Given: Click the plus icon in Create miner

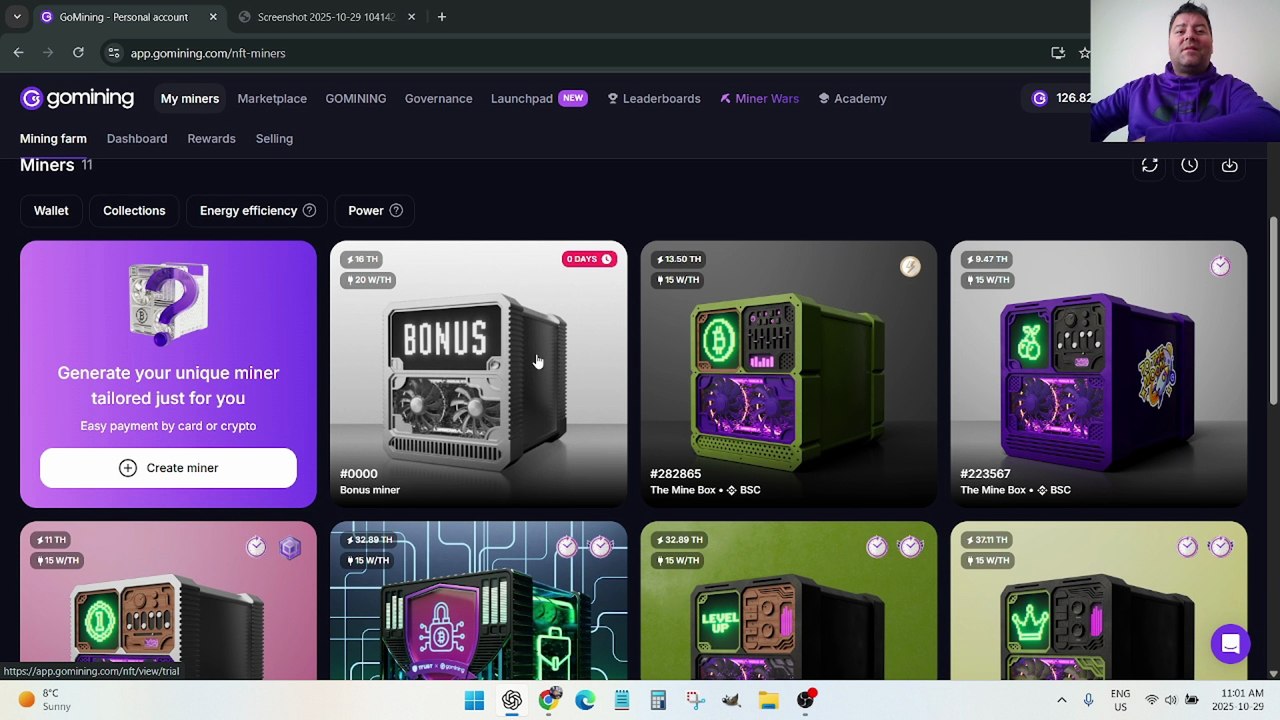Looking at the screenshot, I should (128, 468).
